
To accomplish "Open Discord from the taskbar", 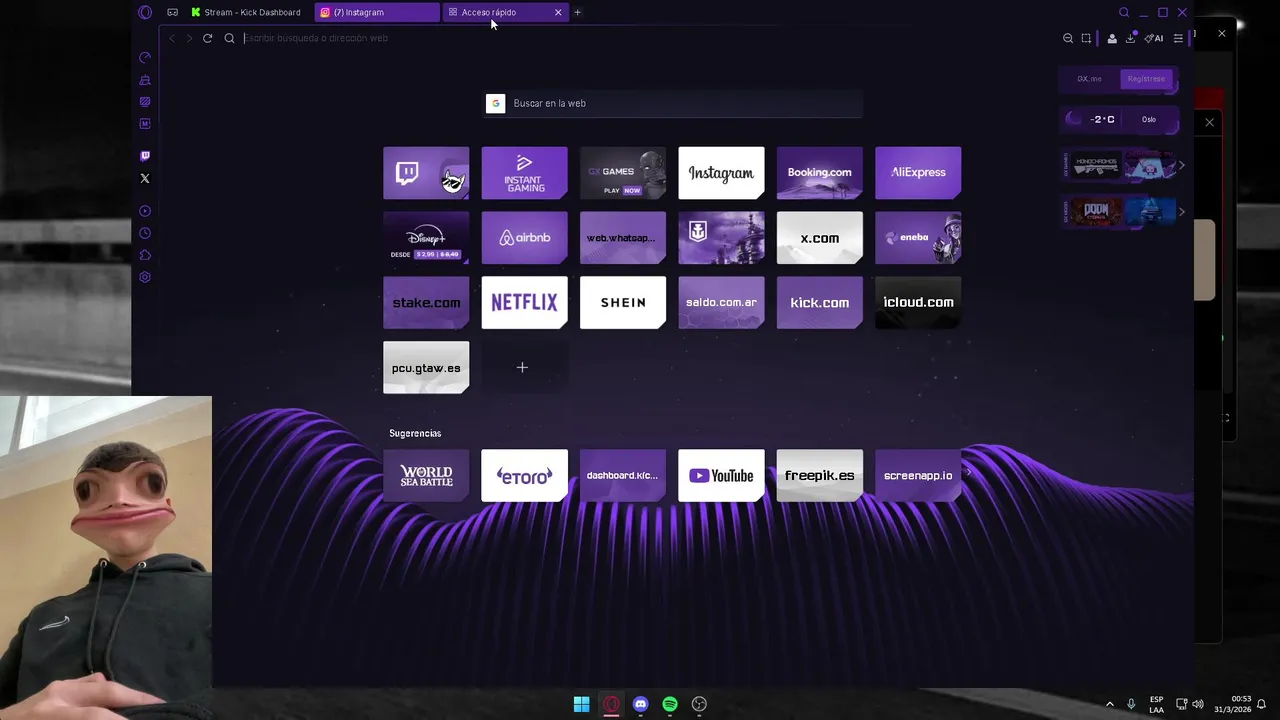I will click(641, 704).
